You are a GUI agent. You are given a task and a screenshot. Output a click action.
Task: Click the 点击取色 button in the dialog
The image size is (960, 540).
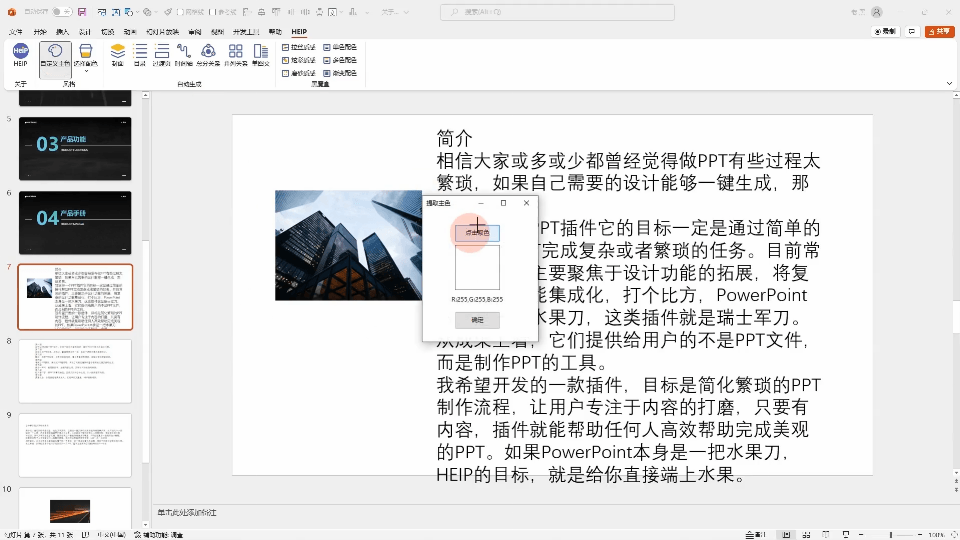477,232
